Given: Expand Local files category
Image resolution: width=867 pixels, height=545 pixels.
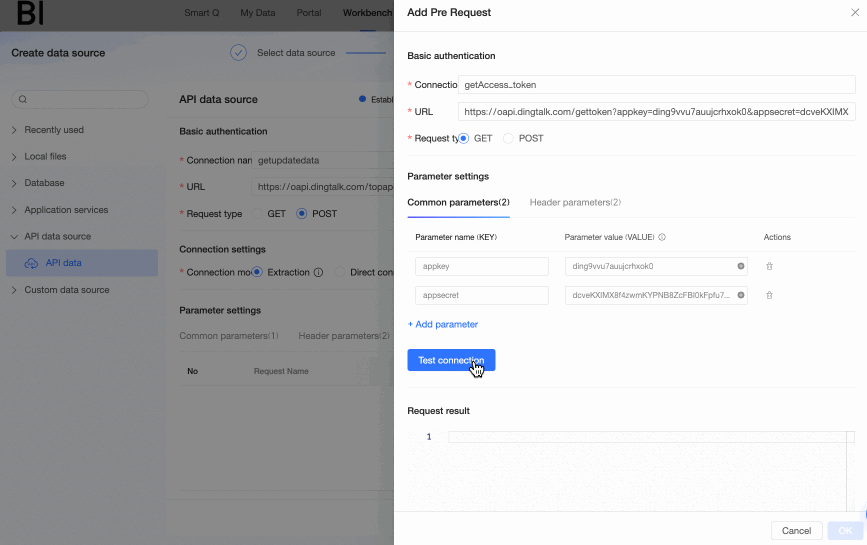Looking at the screenshot, I should point(14,157).
